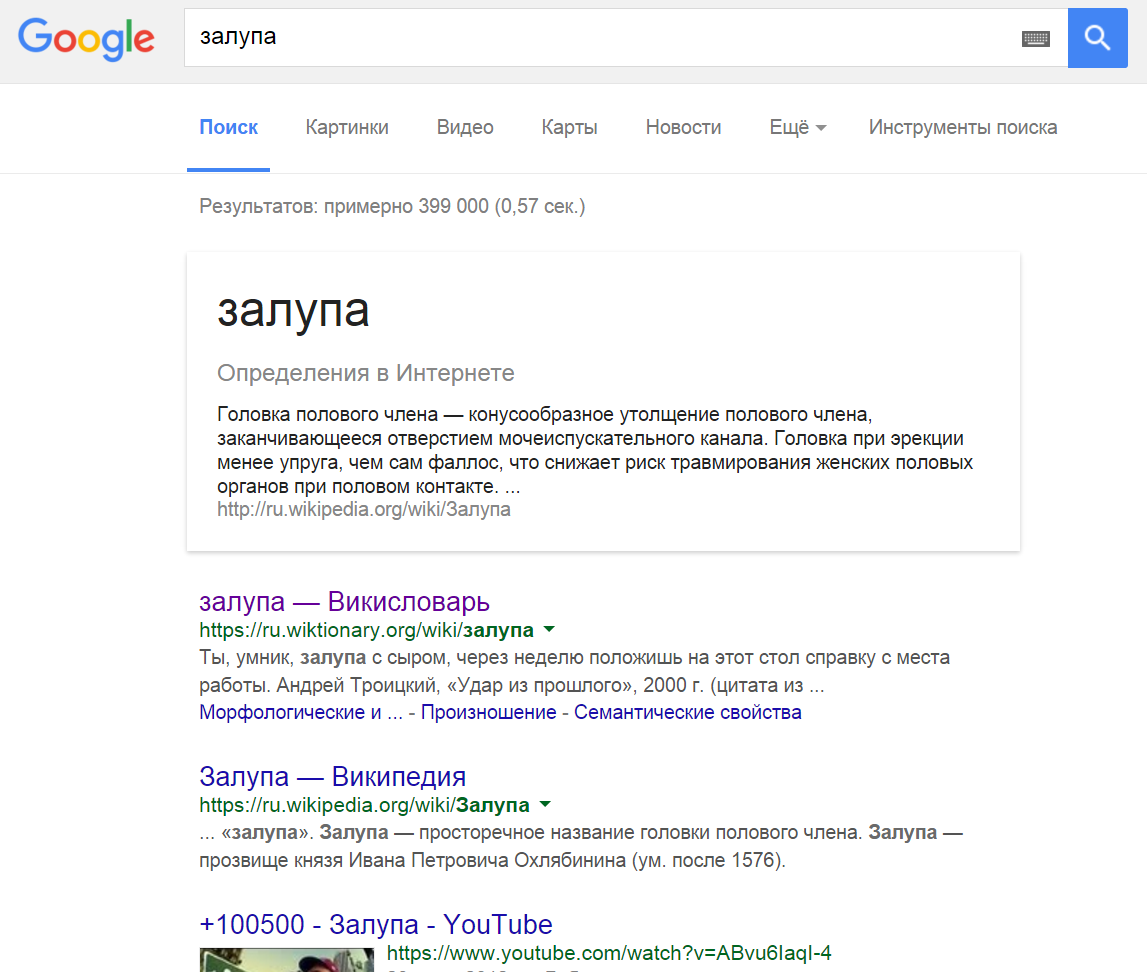Viewport: 1147px width, 972px height.
Task: Open the 'Залупа — Википедия' result
Action: click(x=333, y=776)
